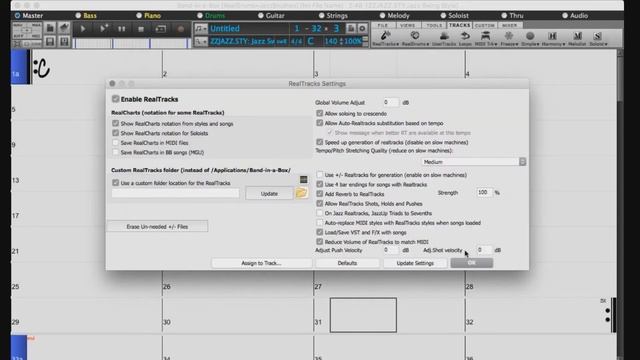Click the Save As disk icon

[64, 42]
